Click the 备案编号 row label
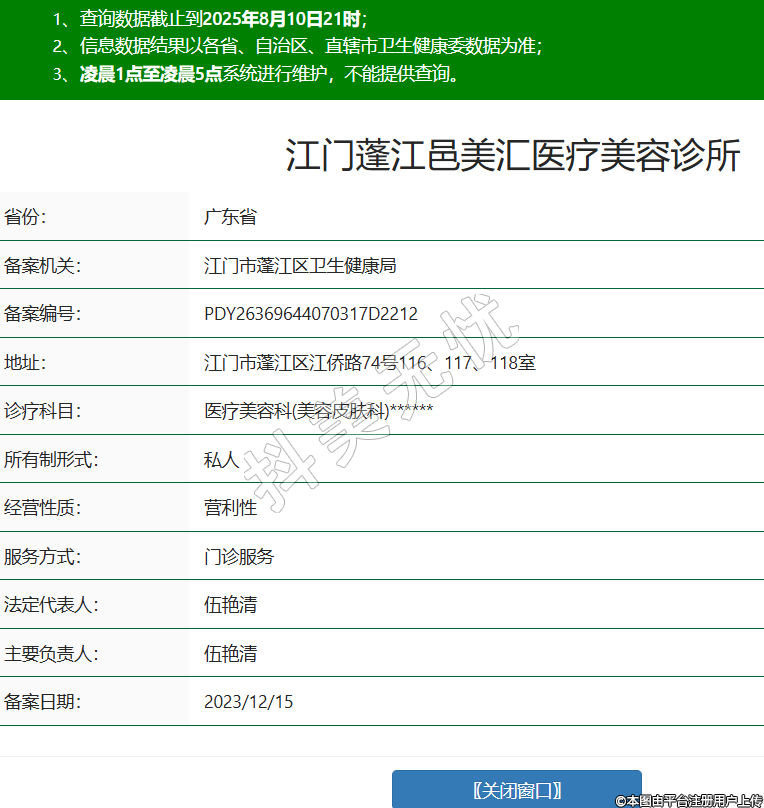 click(x=42, y=314)
